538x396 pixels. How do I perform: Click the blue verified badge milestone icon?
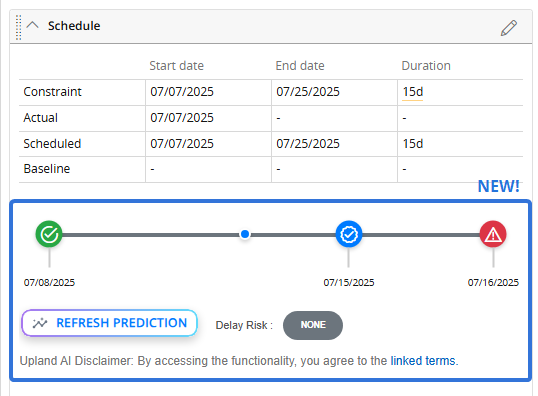point(349,234)
